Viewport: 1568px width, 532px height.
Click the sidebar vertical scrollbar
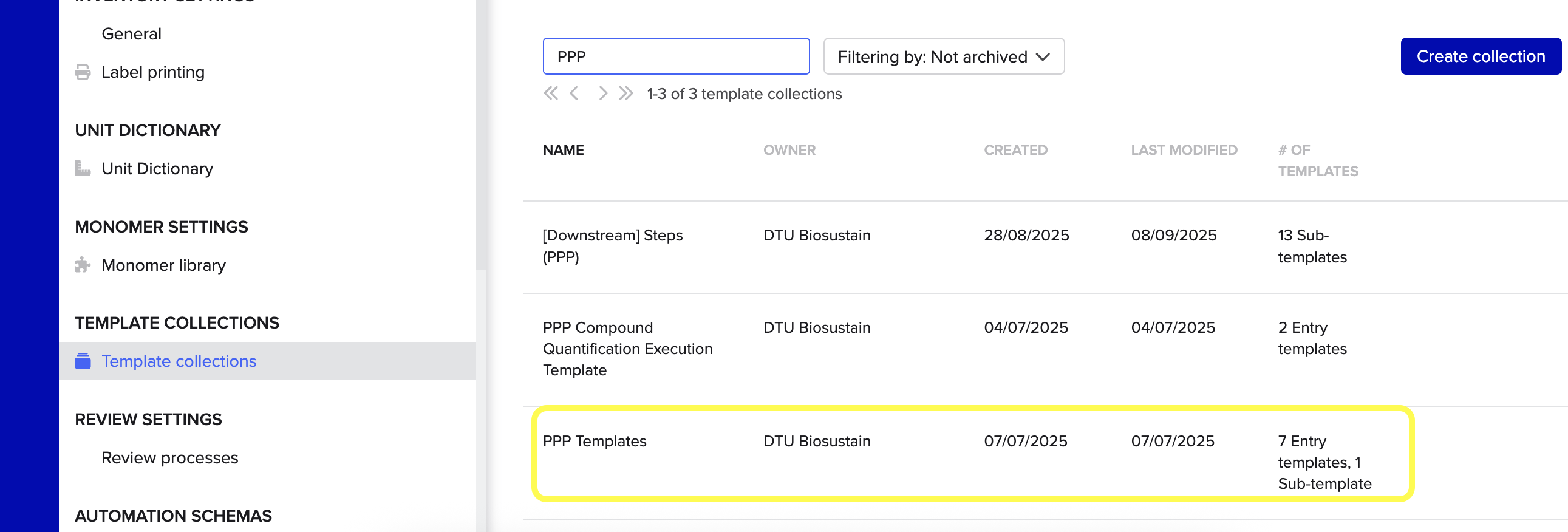click(x=481, y=134)
